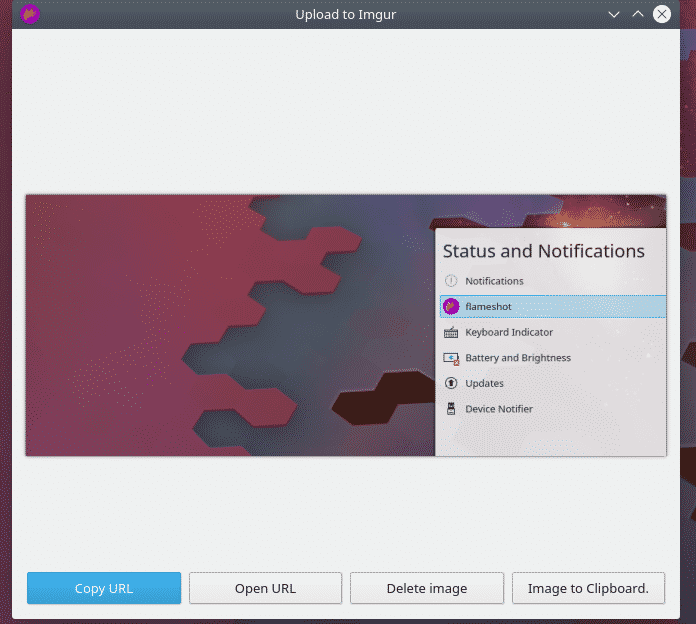Screen dimensions: 696x624
Task: Close the Upload to Imgur dialog
Action: click(662, 14)
